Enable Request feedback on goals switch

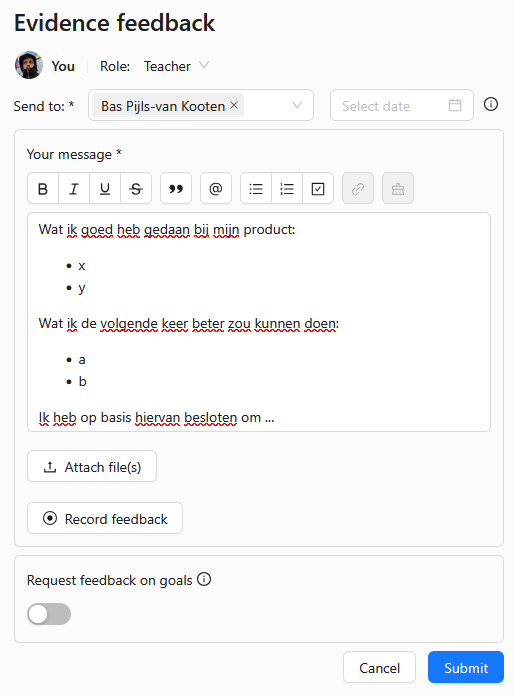tap(49, 614)
